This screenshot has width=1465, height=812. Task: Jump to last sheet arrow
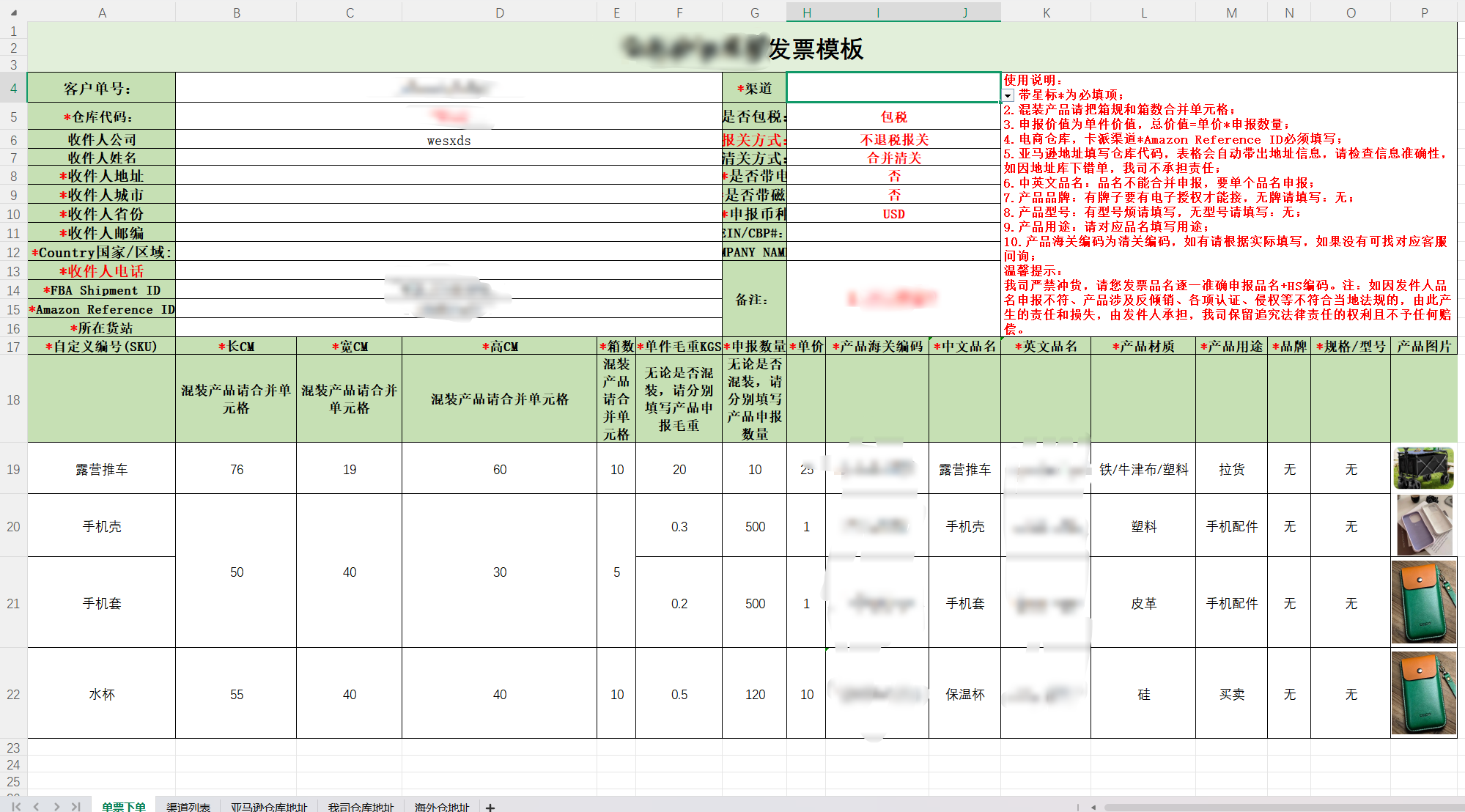coord(76,806)
